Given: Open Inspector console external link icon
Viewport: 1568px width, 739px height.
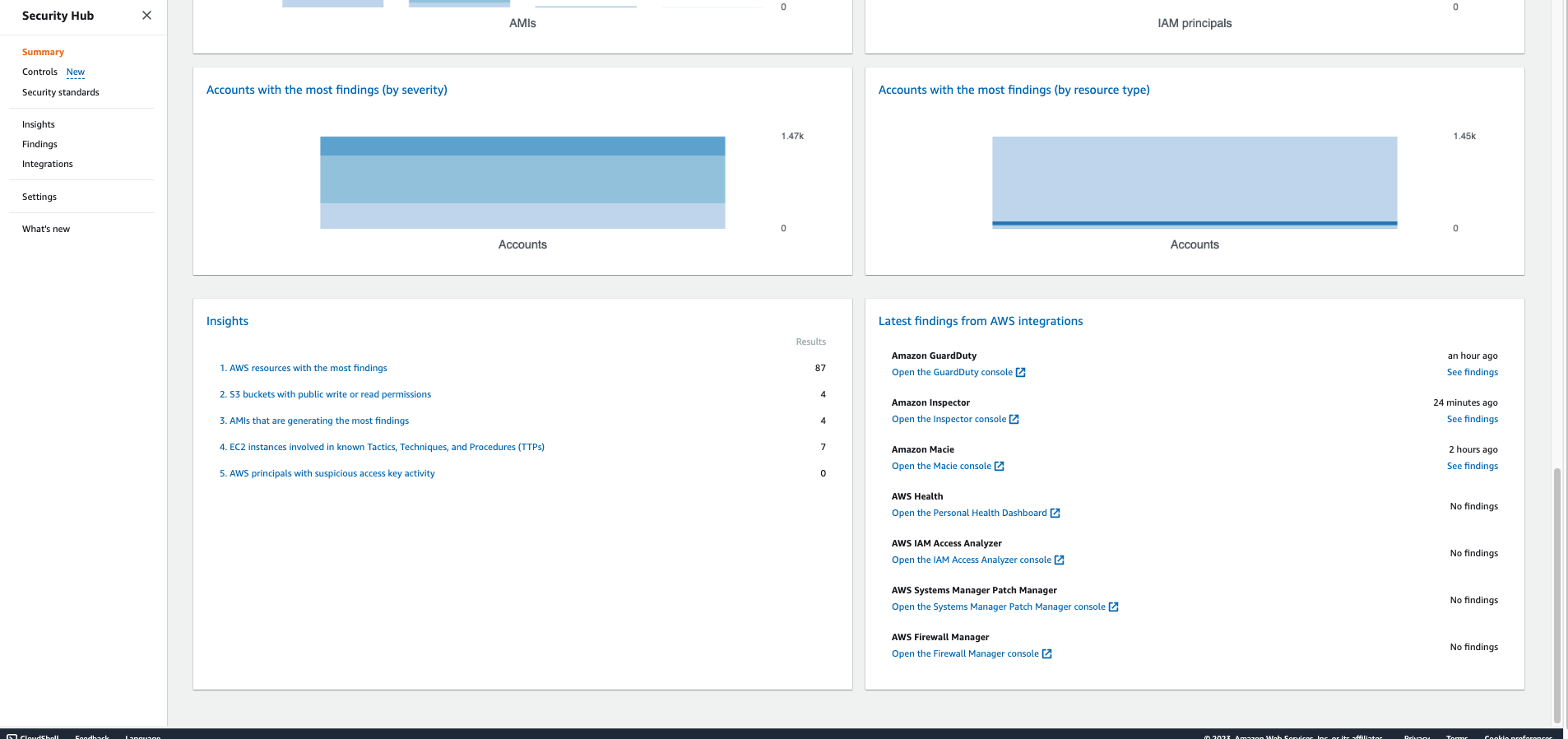Looking at the screenshot, I should [x=1014, y=420].
